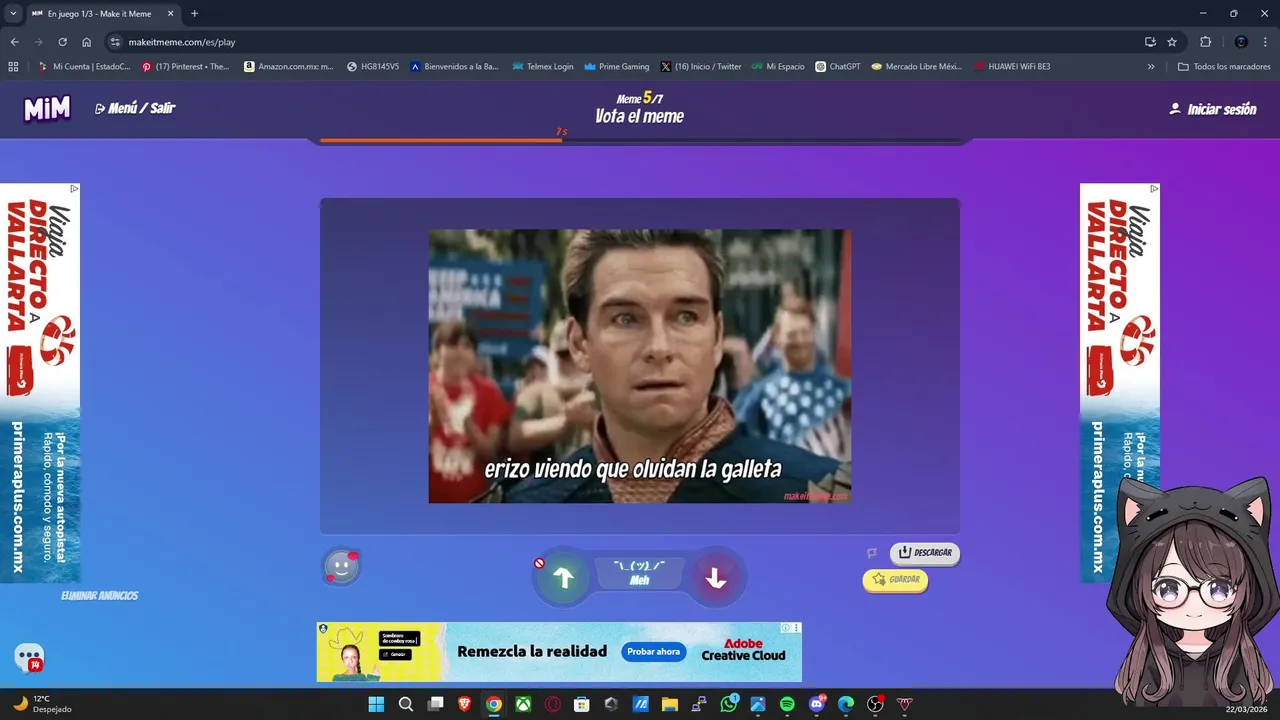The image size is (1280, 720).
Task: Open the Chrome profile avatar
Action: (1241, 42)
